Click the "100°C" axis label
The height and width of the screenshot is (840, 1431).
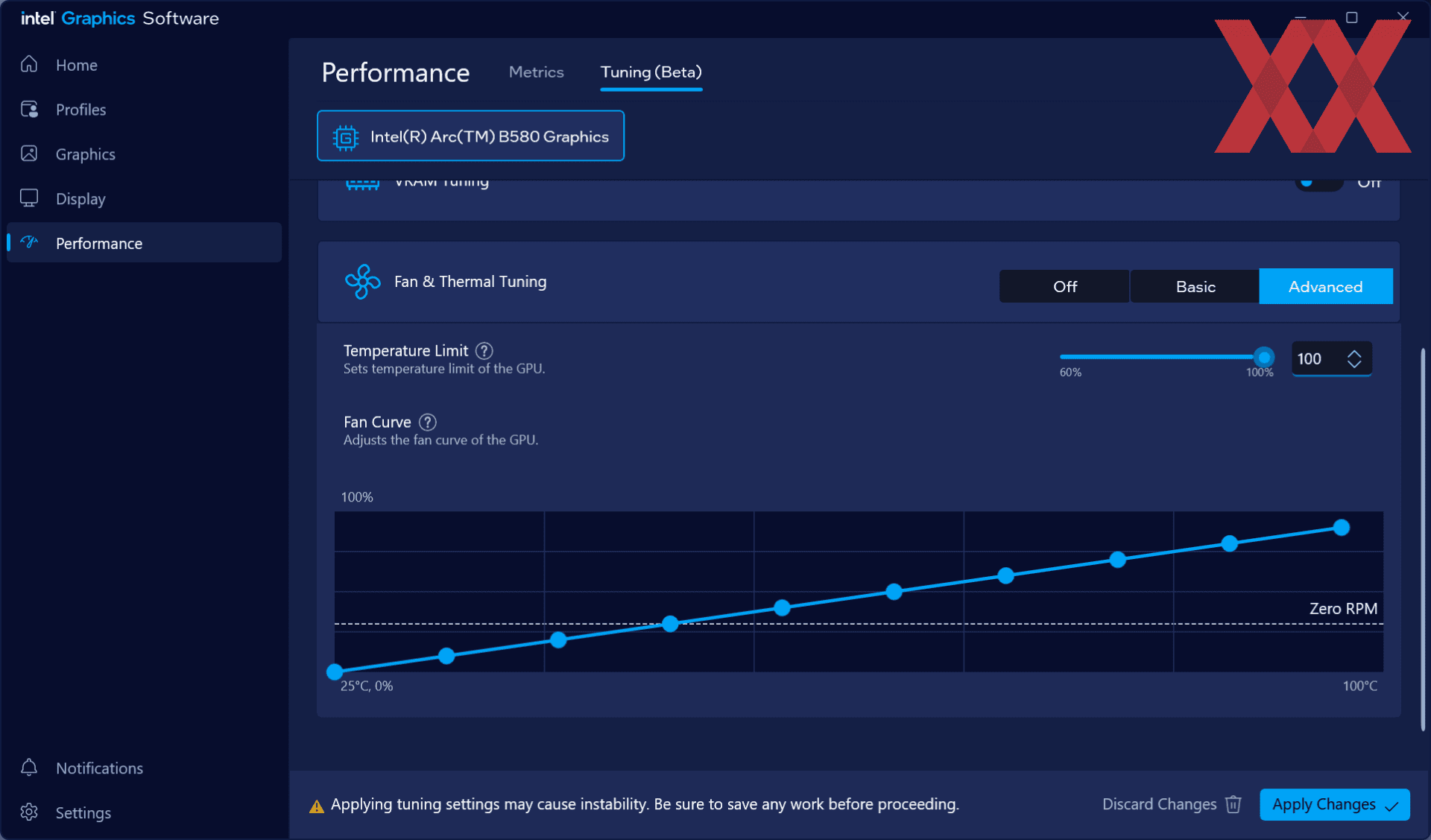[x=1360, y=686]
